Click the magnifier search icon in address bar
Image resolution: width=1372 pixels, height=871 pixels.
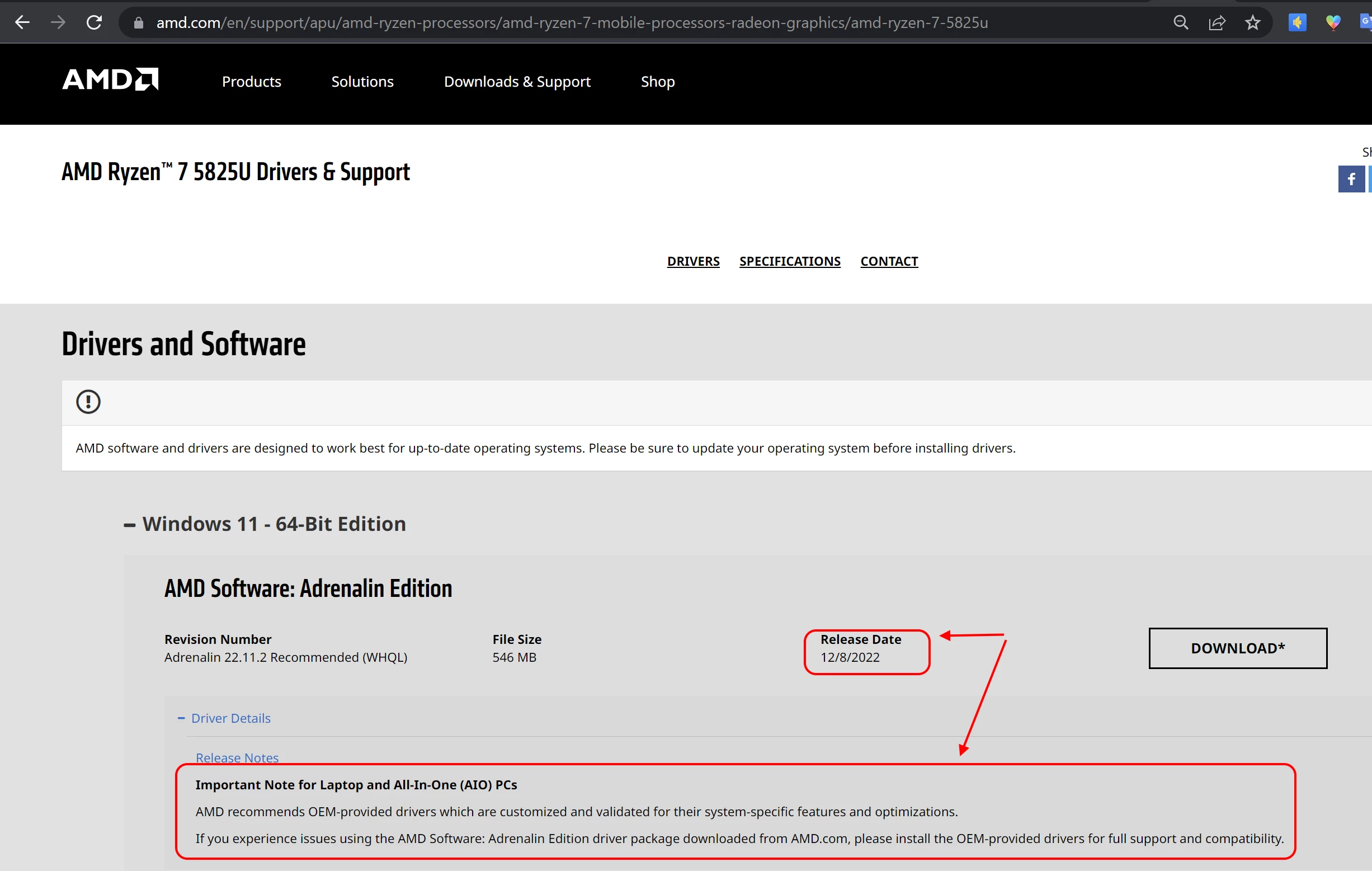(x=1181, y=23)
